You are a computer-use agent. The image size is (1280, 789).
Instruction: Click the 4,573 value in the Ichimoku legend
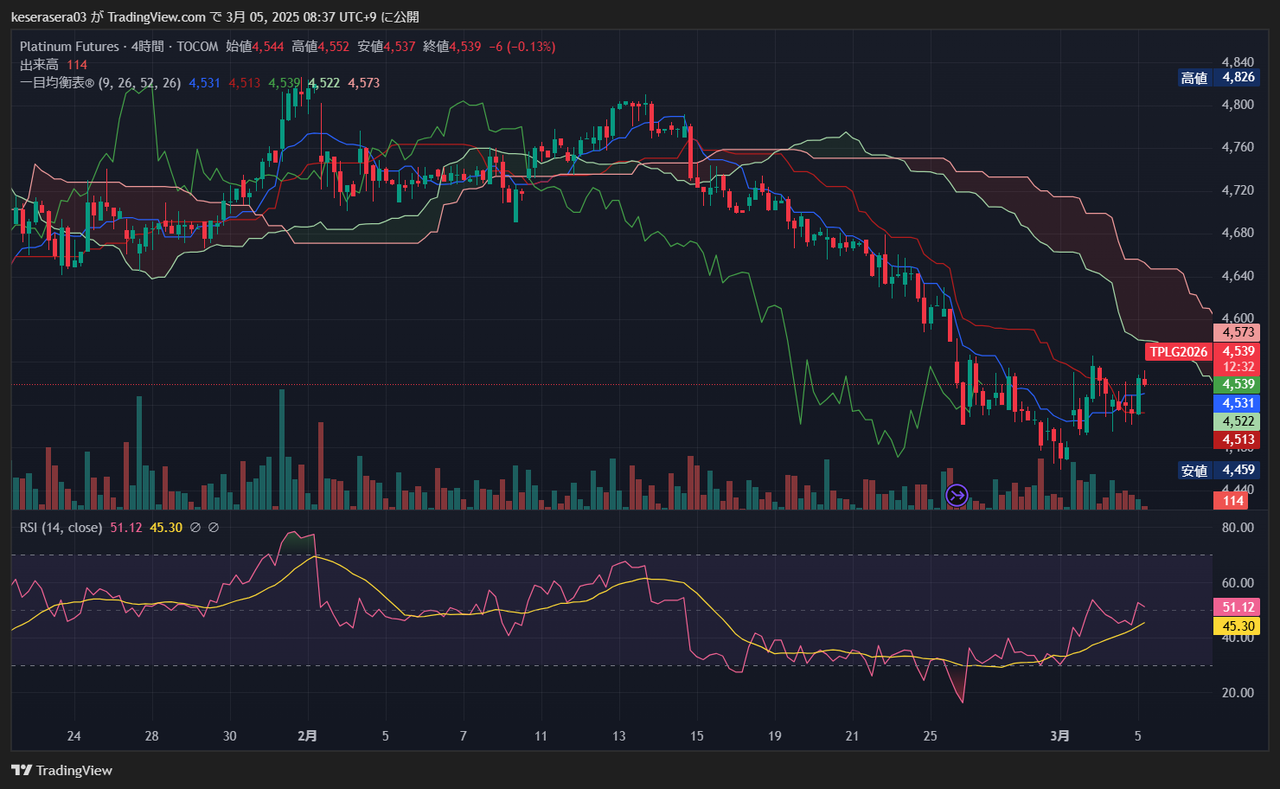(x=363, y=83)
